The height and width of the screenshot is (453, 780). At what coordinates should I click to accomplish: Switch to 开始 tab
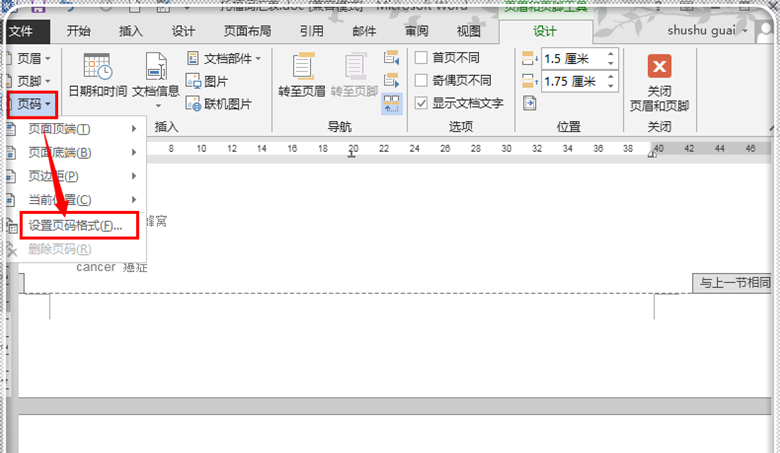79,31
